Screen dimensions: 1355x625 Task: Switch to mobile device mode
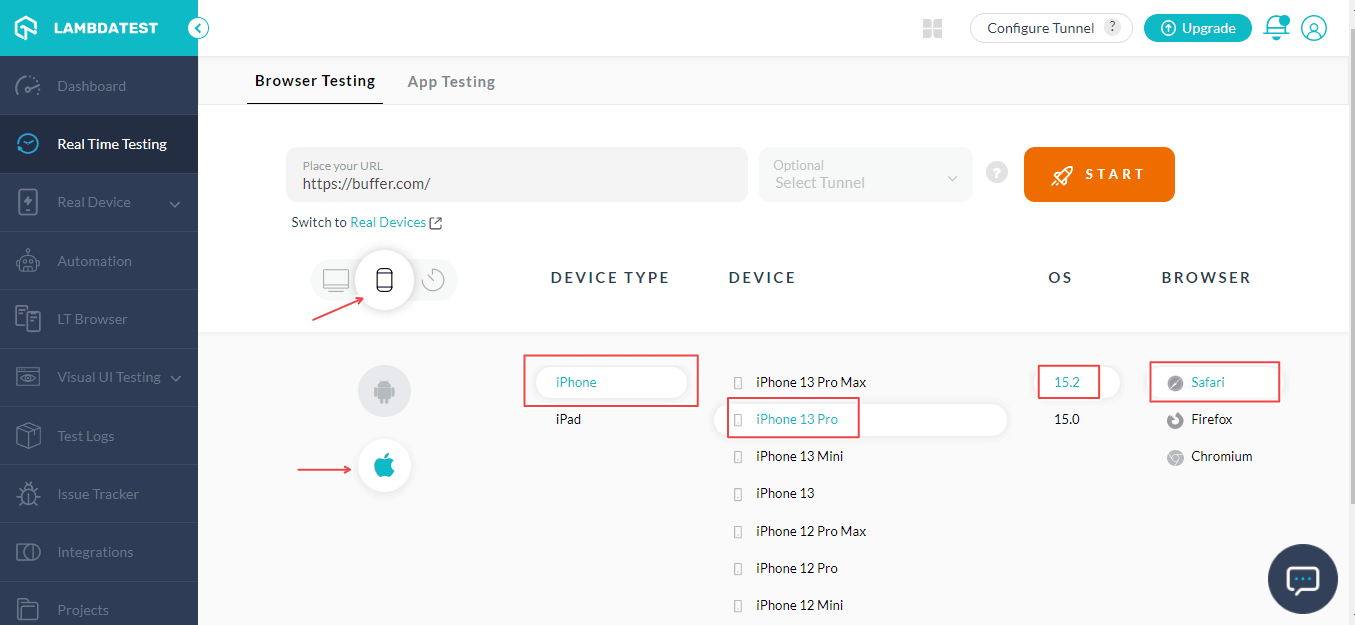384,280
